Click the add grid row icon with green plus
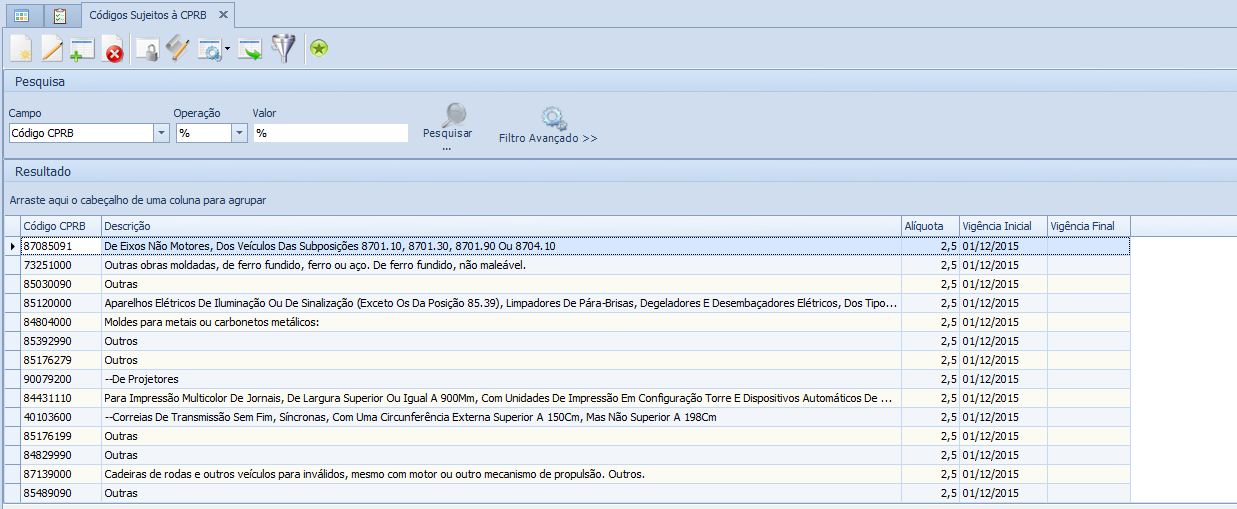Screen dimensions: 1237x509 (82, 49)
